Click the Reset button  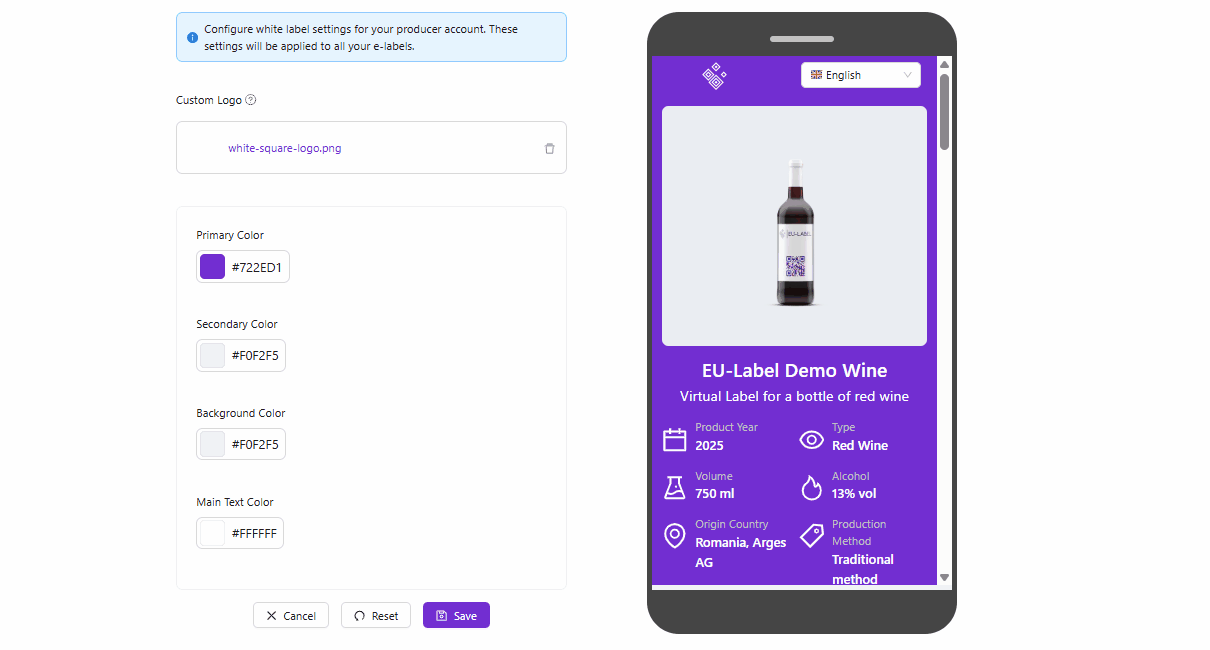pos(375,615)
